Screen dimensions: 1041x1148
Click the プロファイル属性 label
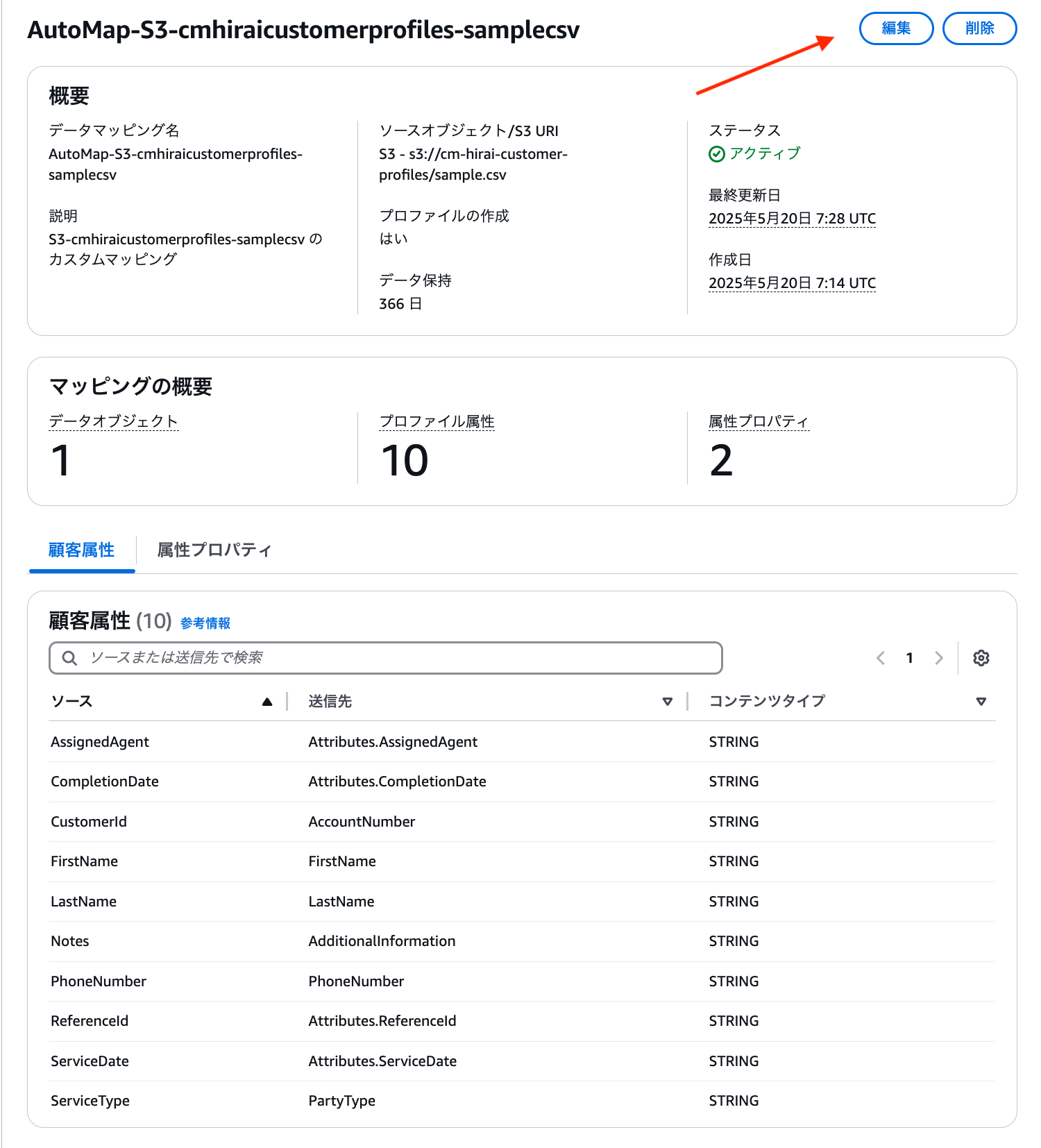[x=437, y=421]
